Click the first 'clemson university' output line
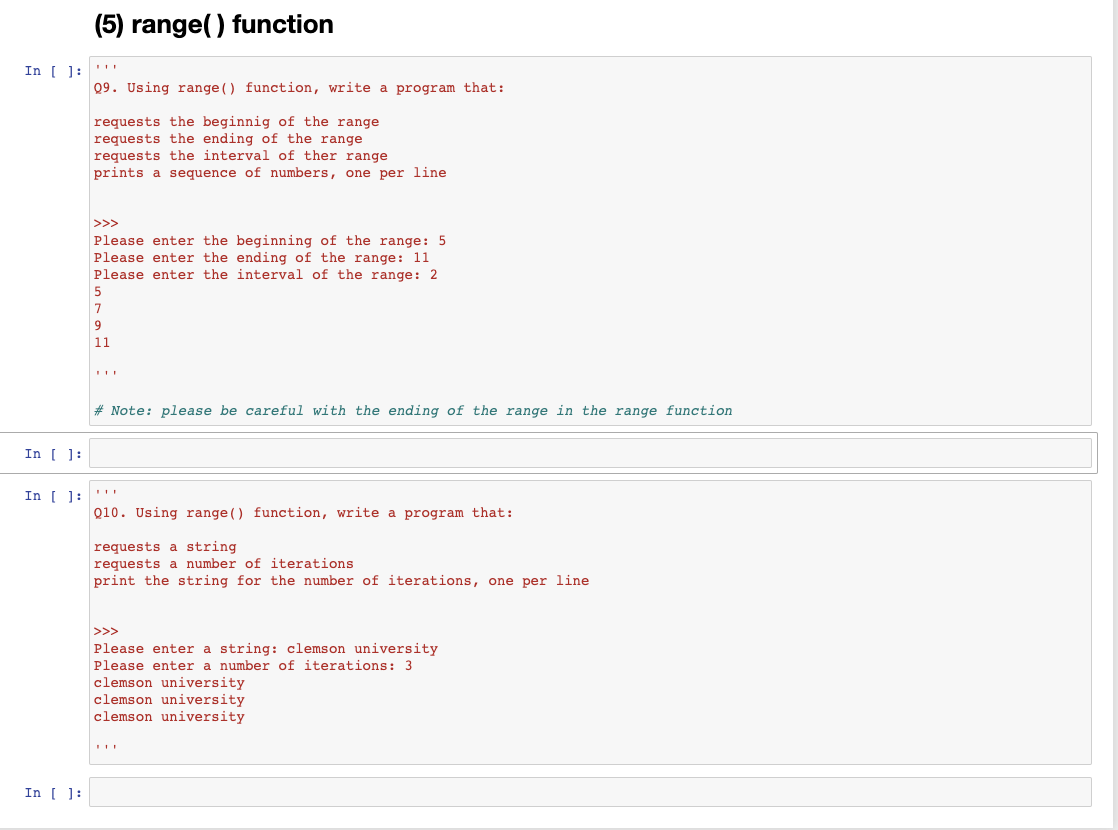The height and width of the screenshot is (830, 1118). click(x=168, y=682)
